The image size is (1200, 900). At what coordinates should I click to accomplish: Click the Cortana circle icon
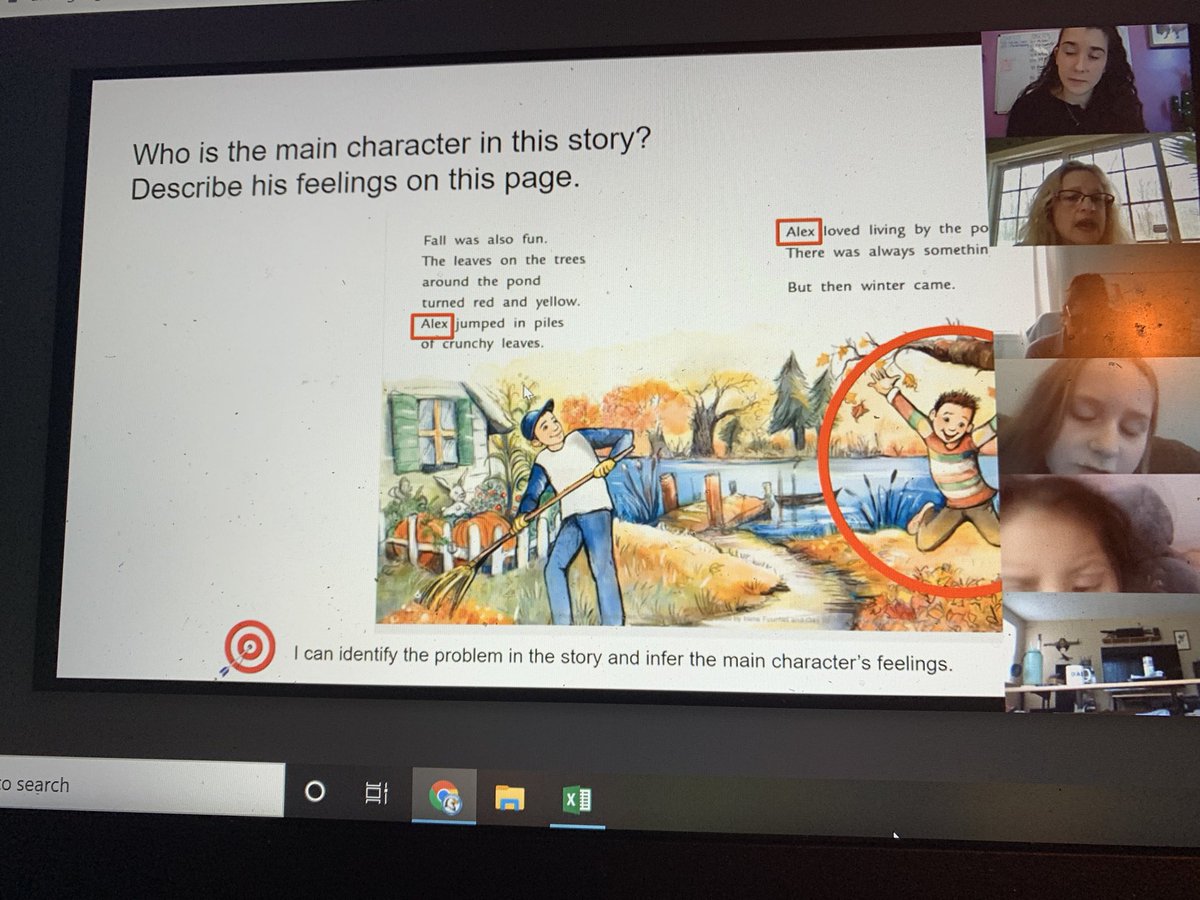point(314,791)
